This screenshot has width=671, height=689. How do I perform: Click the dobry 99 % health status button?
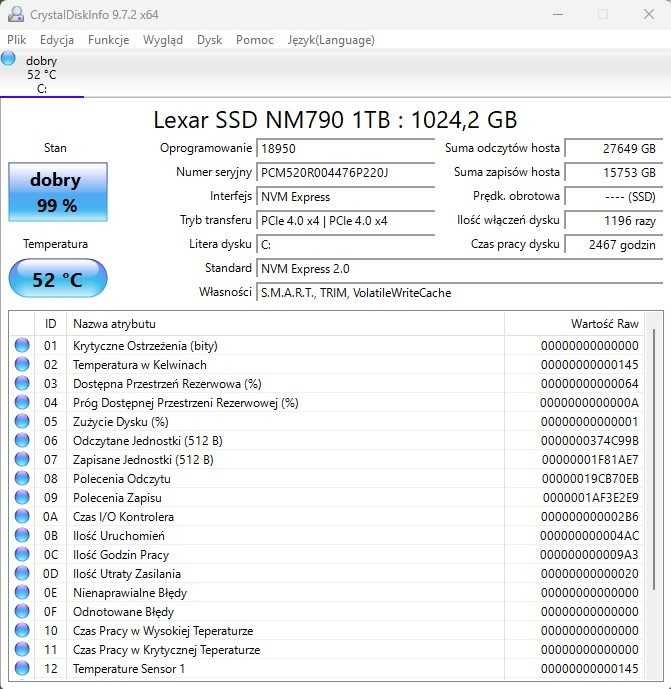pos(58,192)
